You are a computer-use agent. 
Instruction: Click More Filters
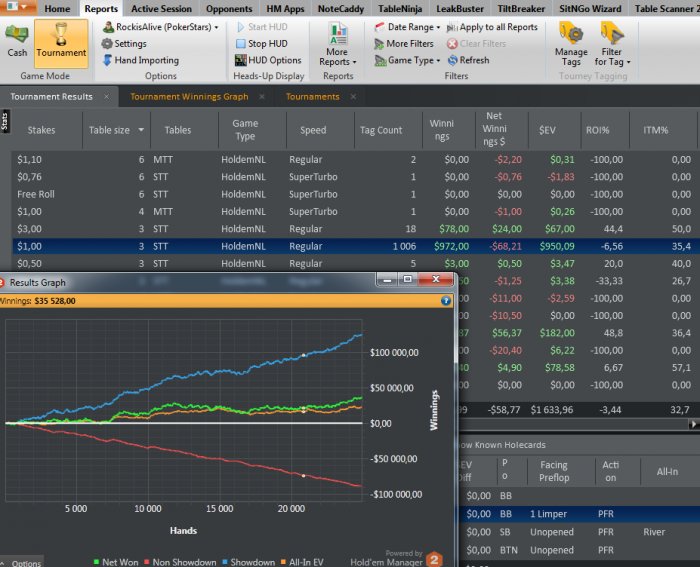[404, 44]
